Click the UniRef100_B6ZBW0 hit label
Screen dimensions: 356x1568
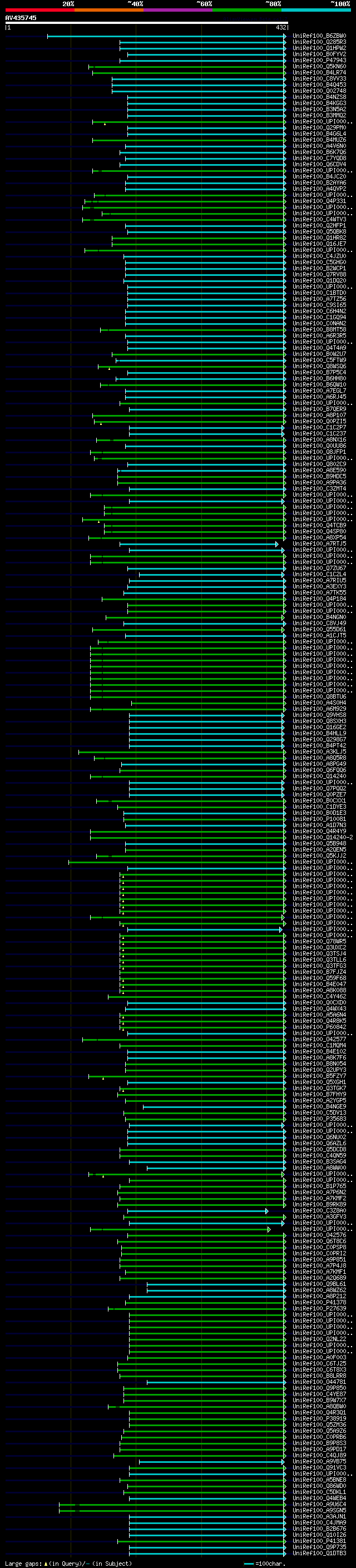point(319,36)
